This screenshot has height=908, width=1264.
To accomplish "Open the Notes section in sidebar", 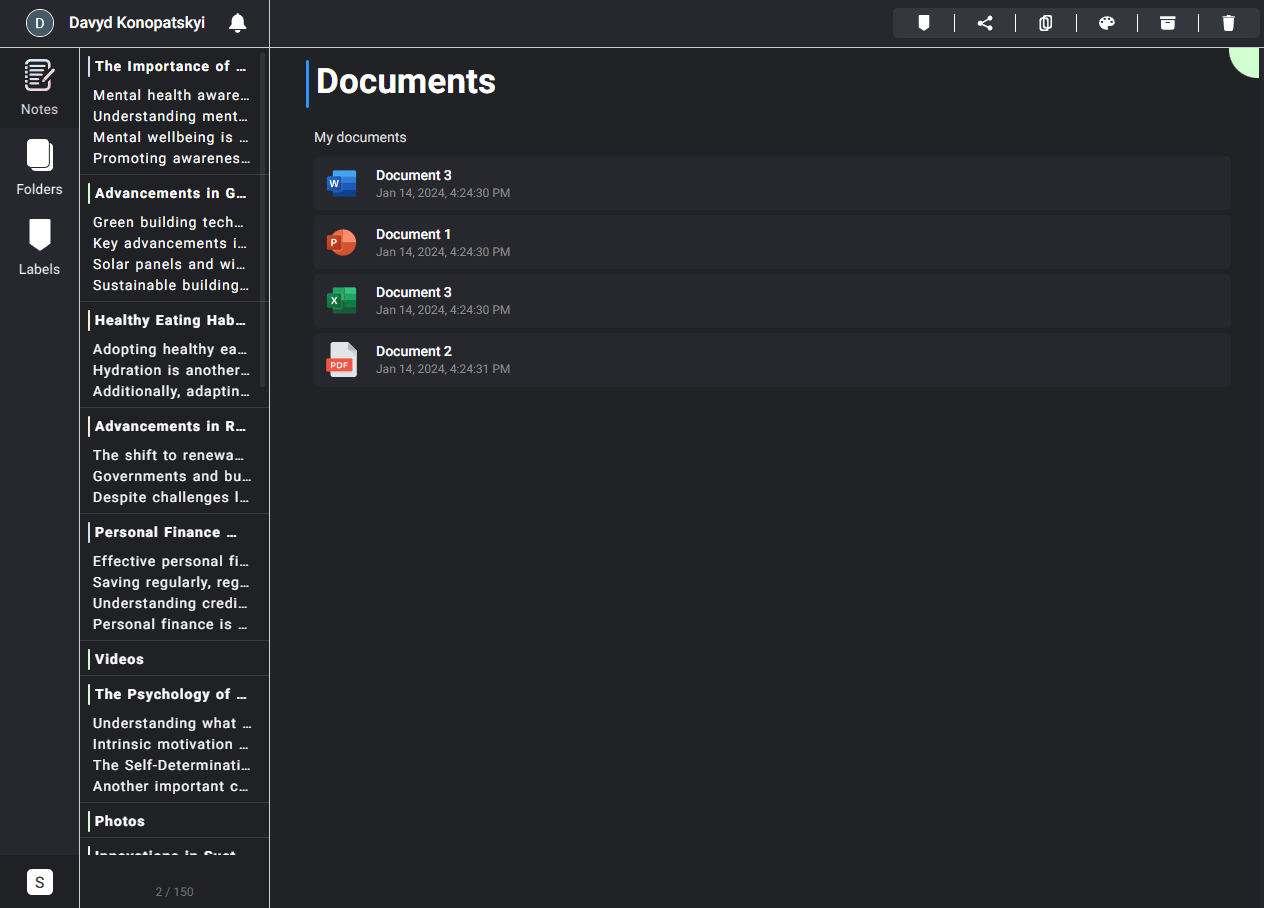I will [39, 88].
